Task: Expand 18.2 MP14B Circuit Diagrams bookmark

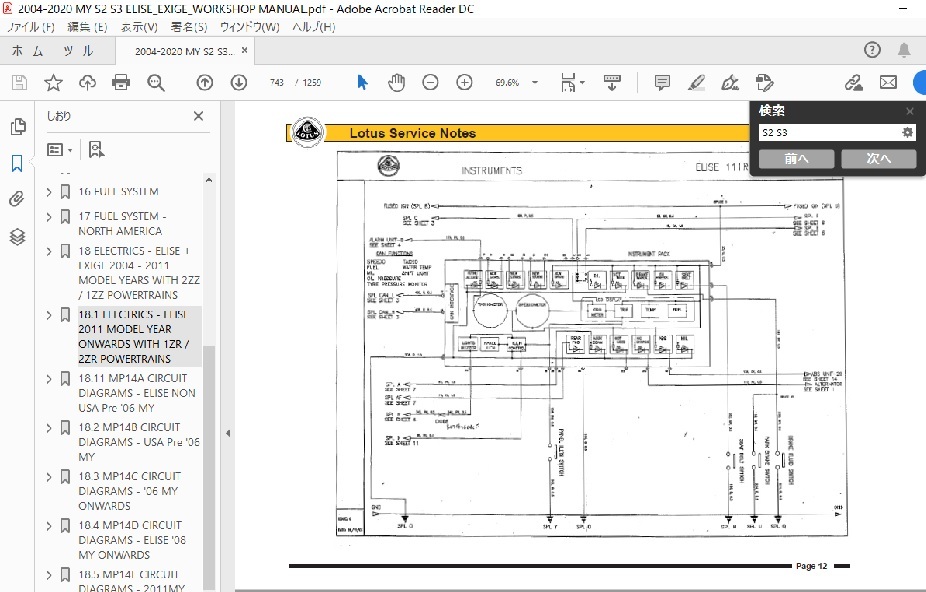Action: point(49,428)
